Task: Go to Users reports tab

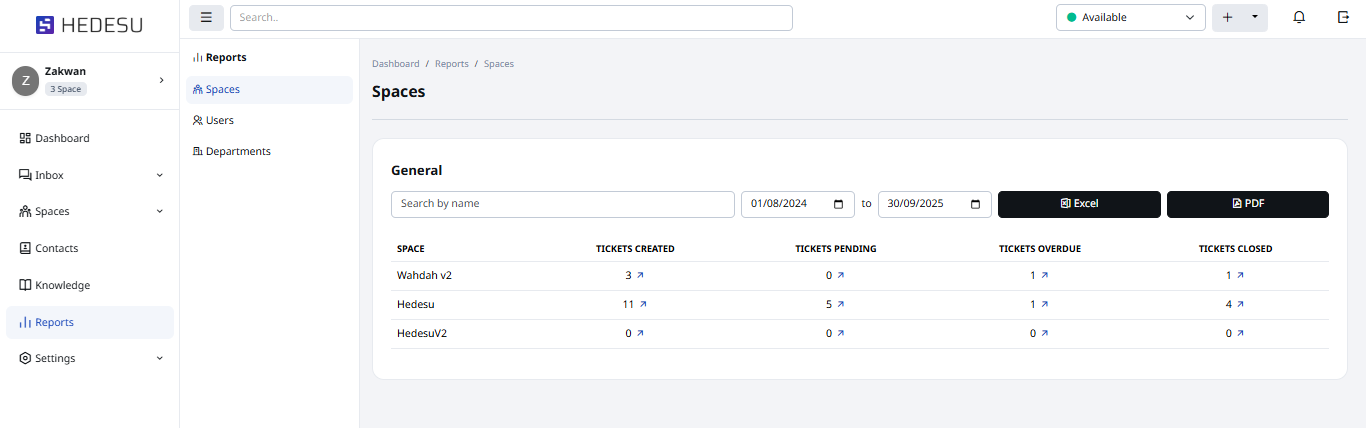Action: point(219,120)
